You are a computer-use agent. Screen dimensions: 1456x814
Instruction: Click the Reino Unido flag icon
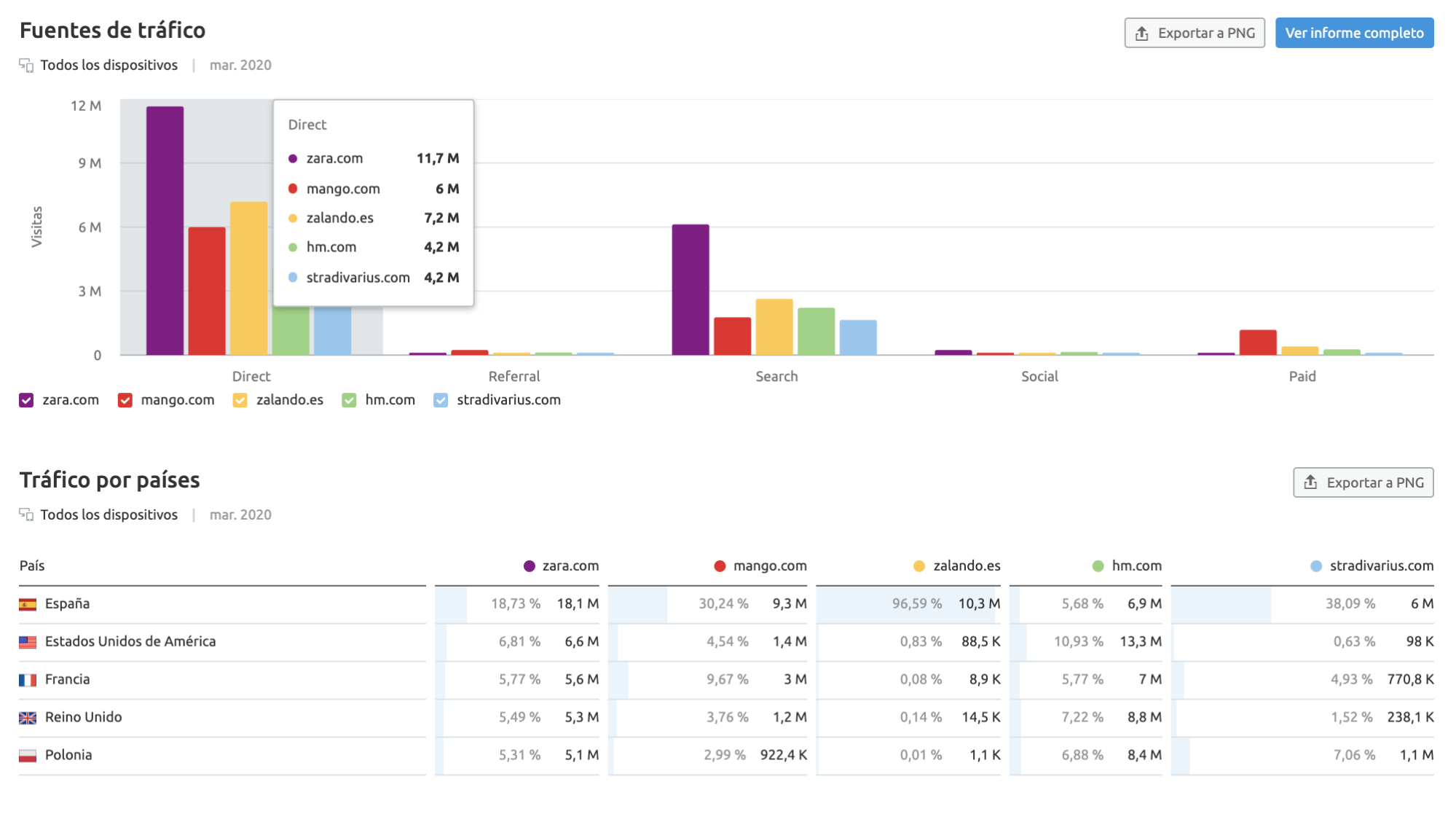[28, 718]
